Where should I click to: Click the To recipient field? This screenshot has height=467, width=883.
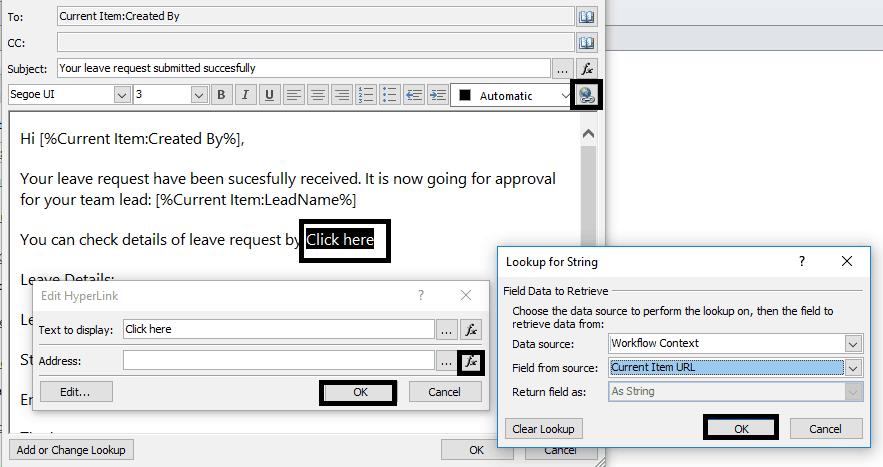(315, 16)
